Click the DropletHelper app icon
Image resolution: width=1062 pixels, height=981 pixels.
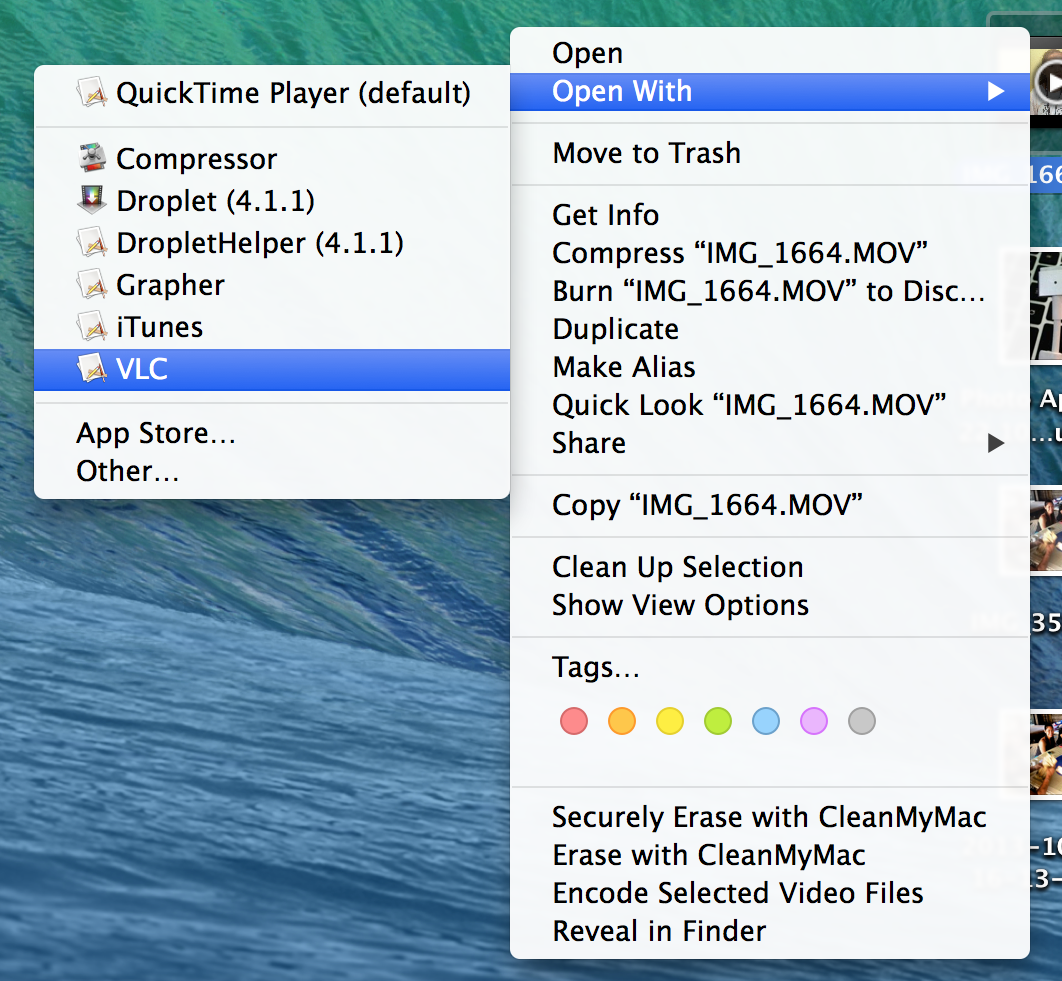click(92, 242)
